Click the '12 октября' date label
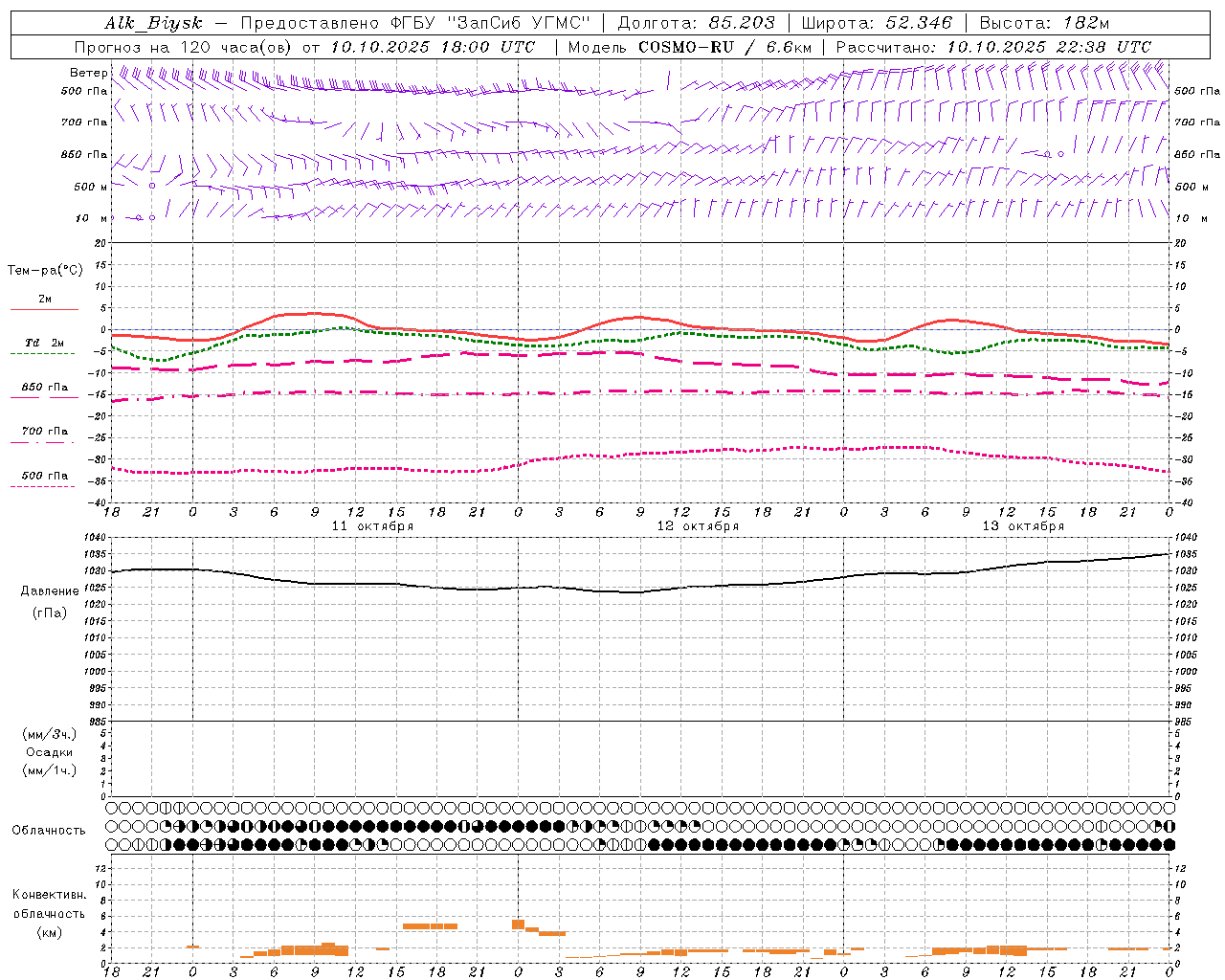1225x980 pixels. tap(698, 526)
